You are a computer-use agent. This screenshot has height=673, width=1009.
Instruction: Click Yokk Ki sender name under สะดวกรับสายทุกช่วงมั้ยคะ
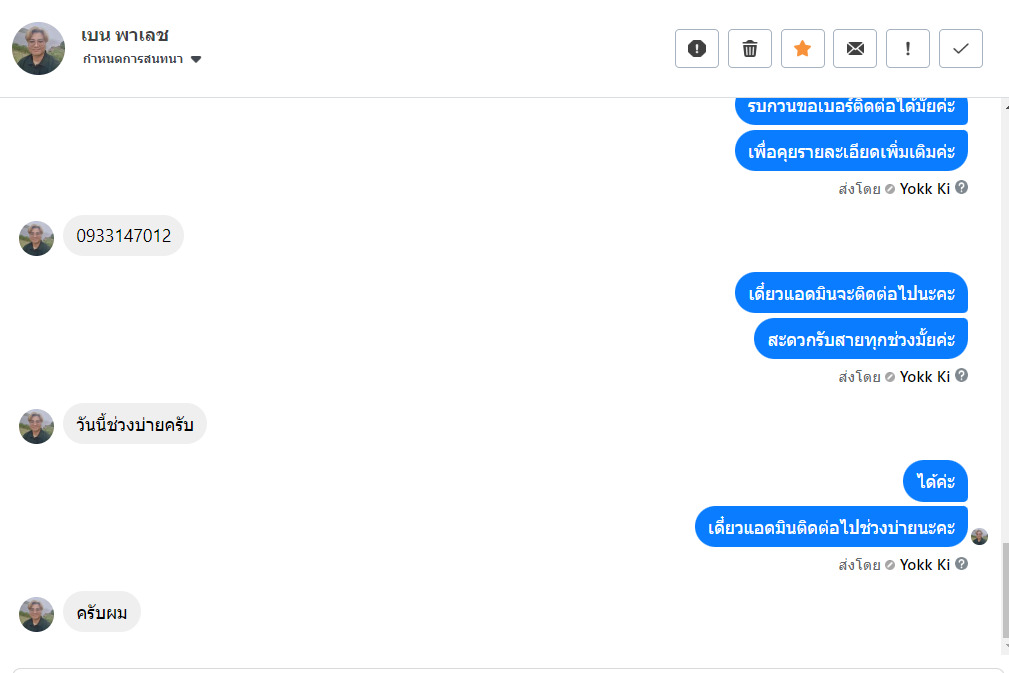point(924,377)
